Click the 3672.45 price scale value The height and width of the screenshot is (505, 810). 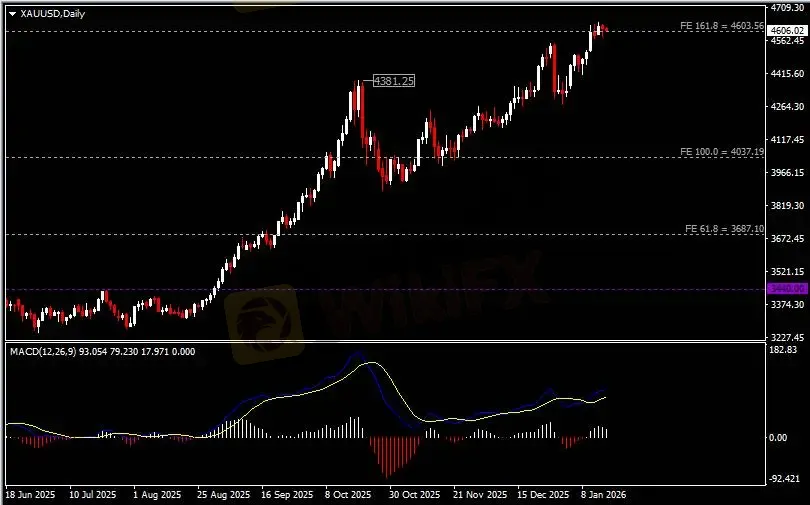pyautogui.click(x=787, y=239)
